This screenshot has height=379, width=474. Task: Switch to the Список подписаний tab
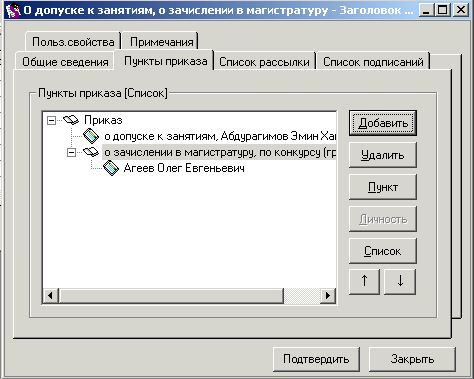point(373,62)
